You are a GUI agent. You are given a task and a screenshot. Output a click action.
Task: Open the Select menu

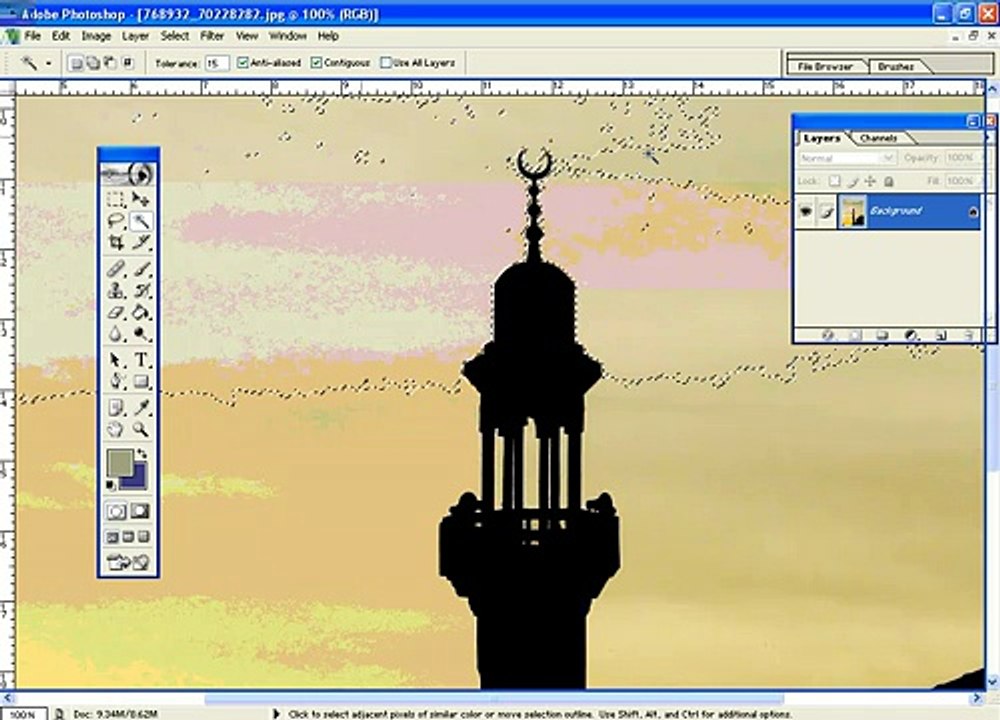[x=174, y=36]
